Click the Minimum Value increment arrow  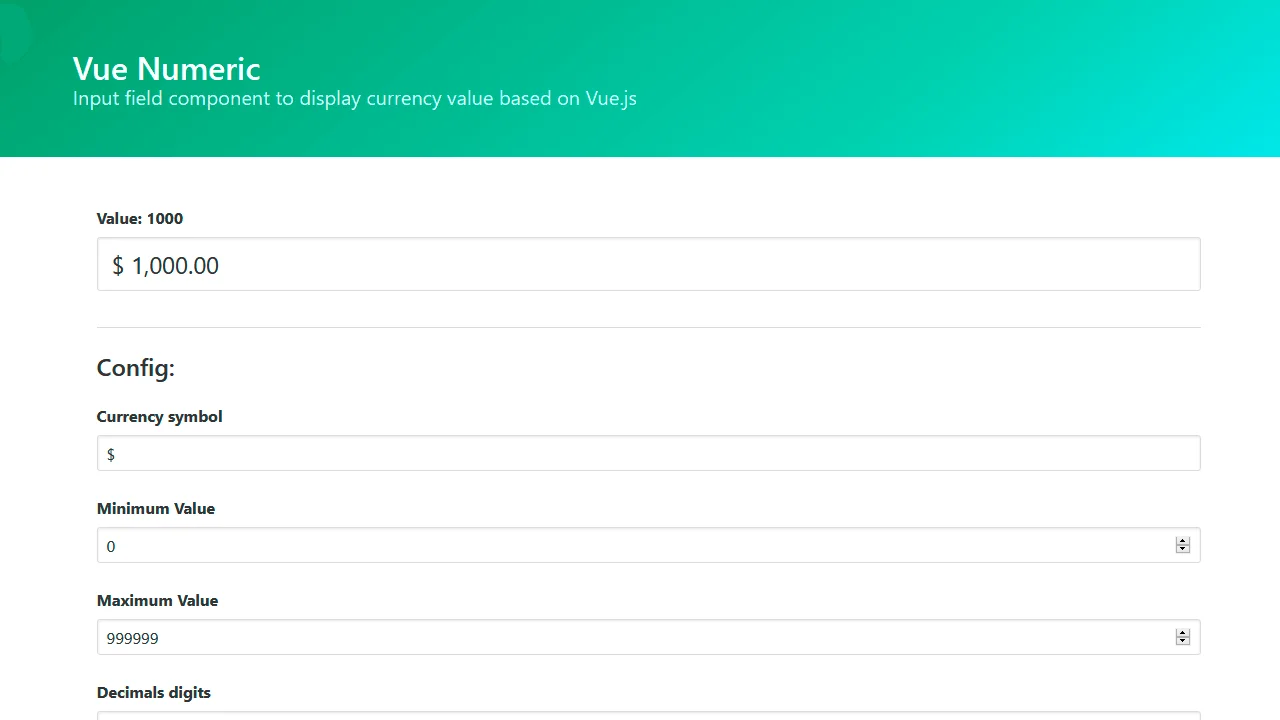1183,541
